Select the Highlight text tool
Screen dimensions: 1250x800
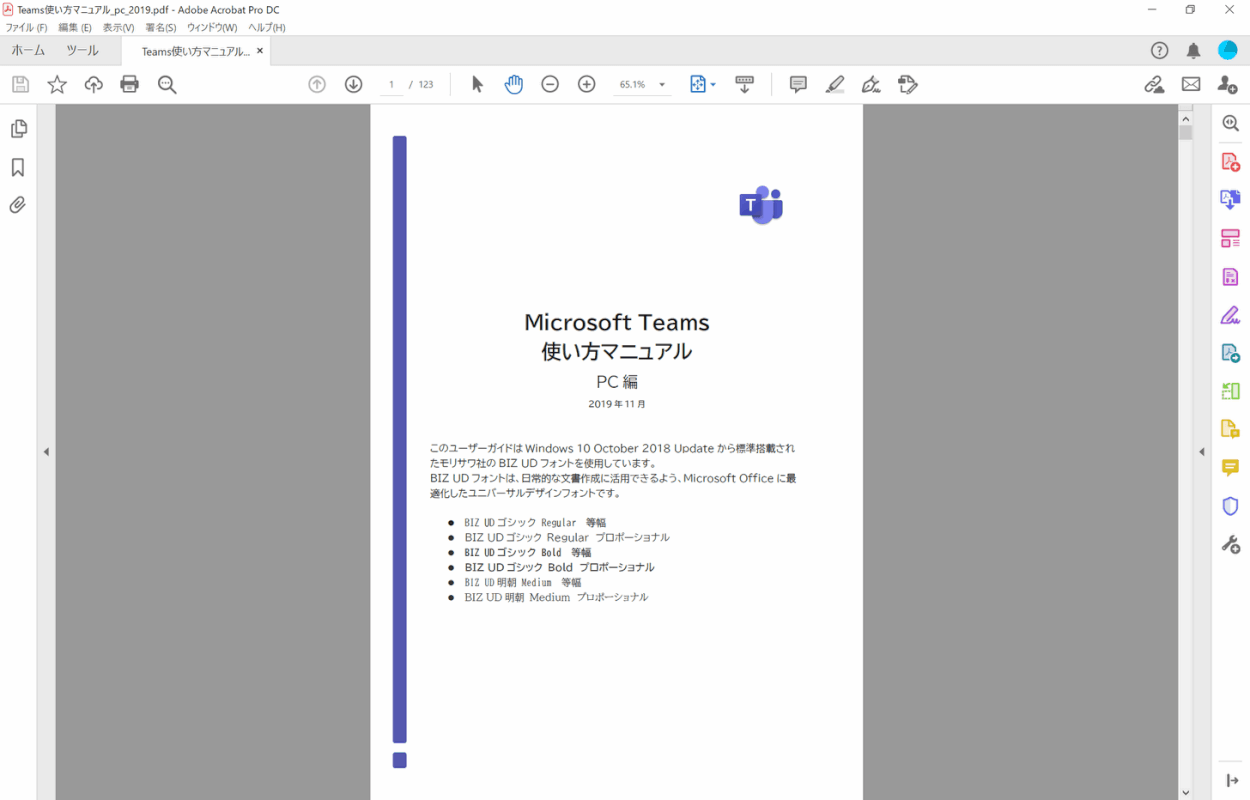pos(835,85)
